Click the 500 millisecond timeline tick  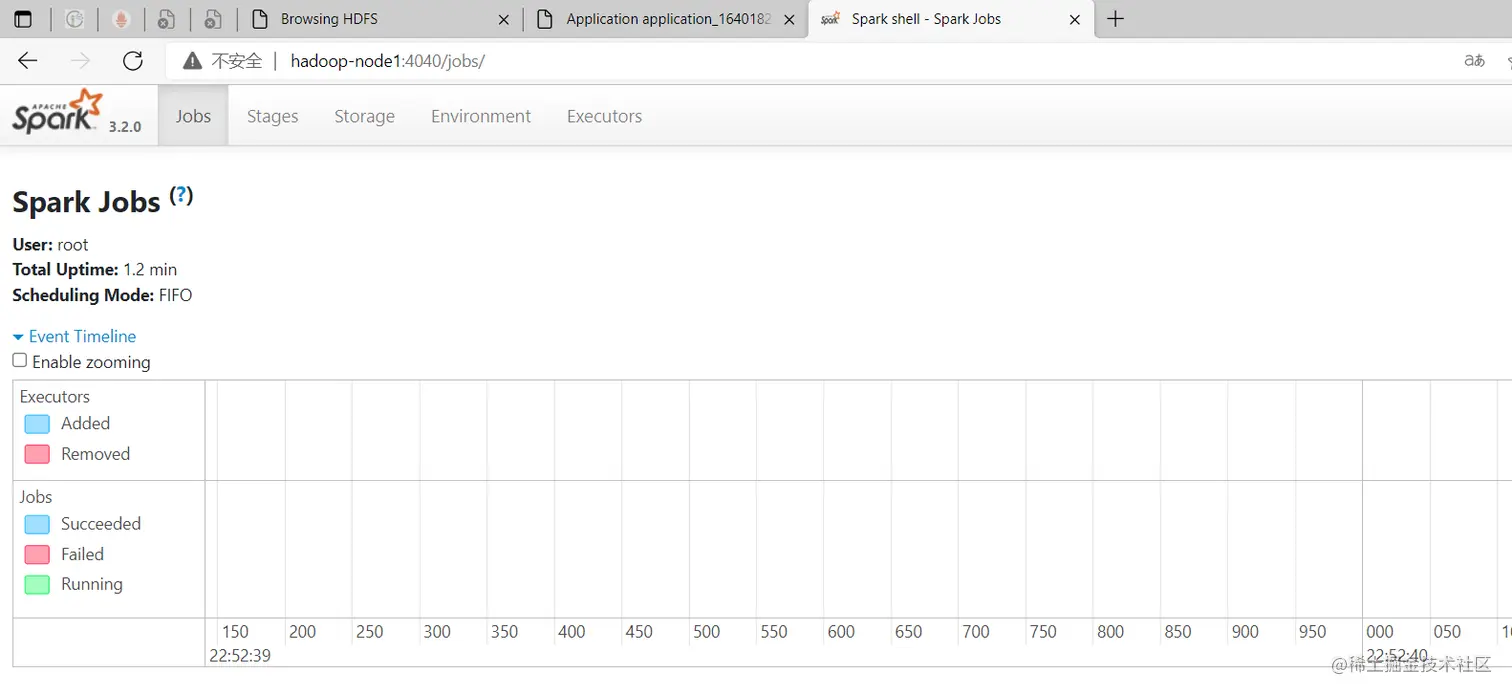click(x=706, y=632)
